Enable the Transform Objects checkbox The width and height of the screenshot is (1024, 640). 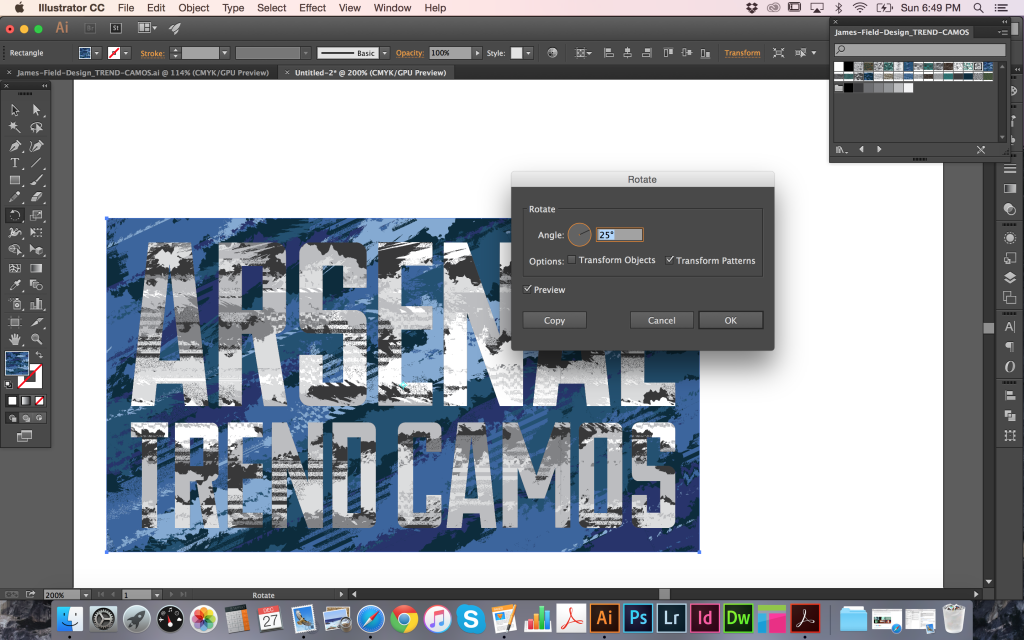pos(572,260)
